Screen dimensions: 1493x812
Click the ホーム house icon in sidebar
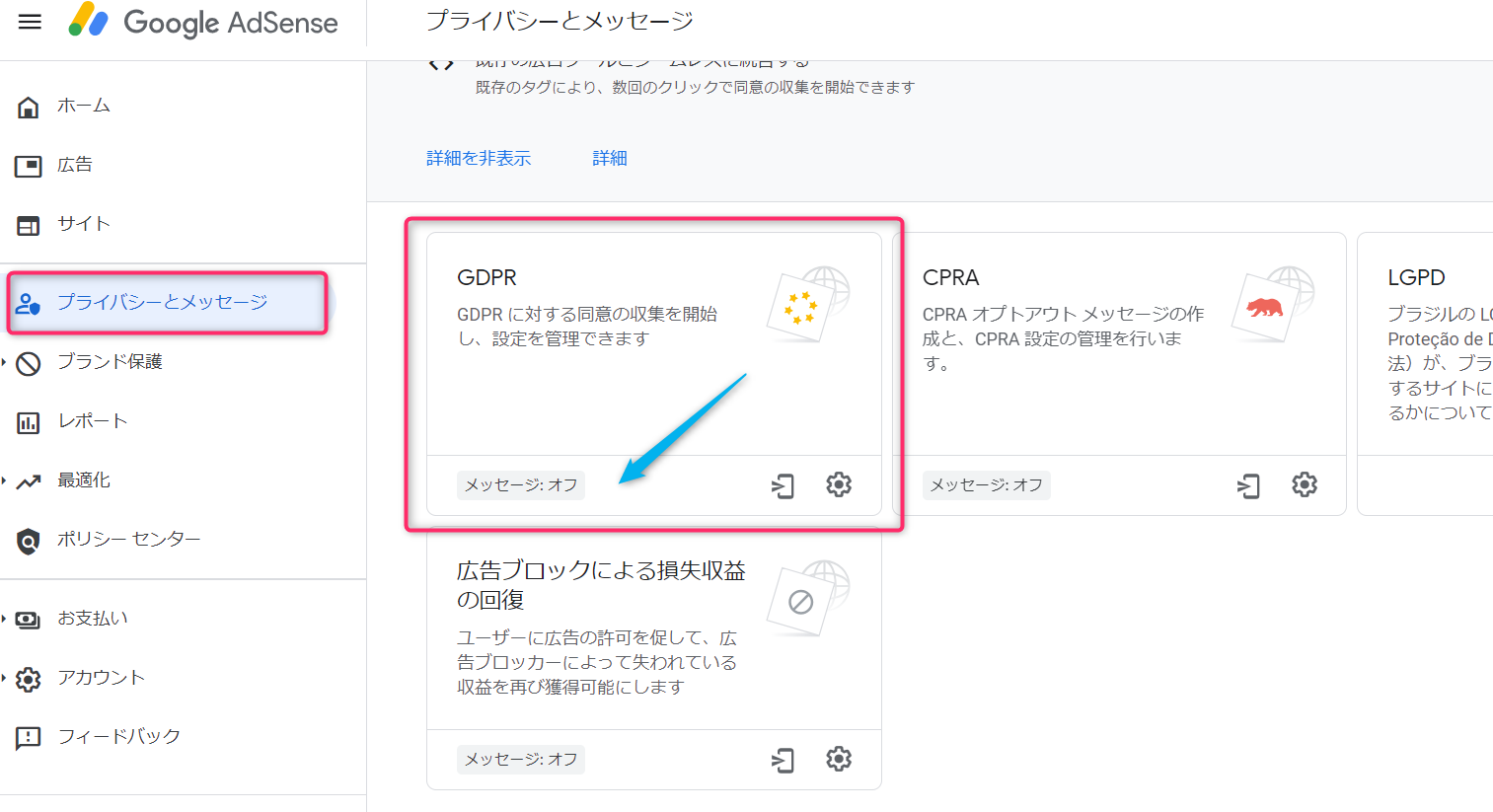click(x=29, y=106)
